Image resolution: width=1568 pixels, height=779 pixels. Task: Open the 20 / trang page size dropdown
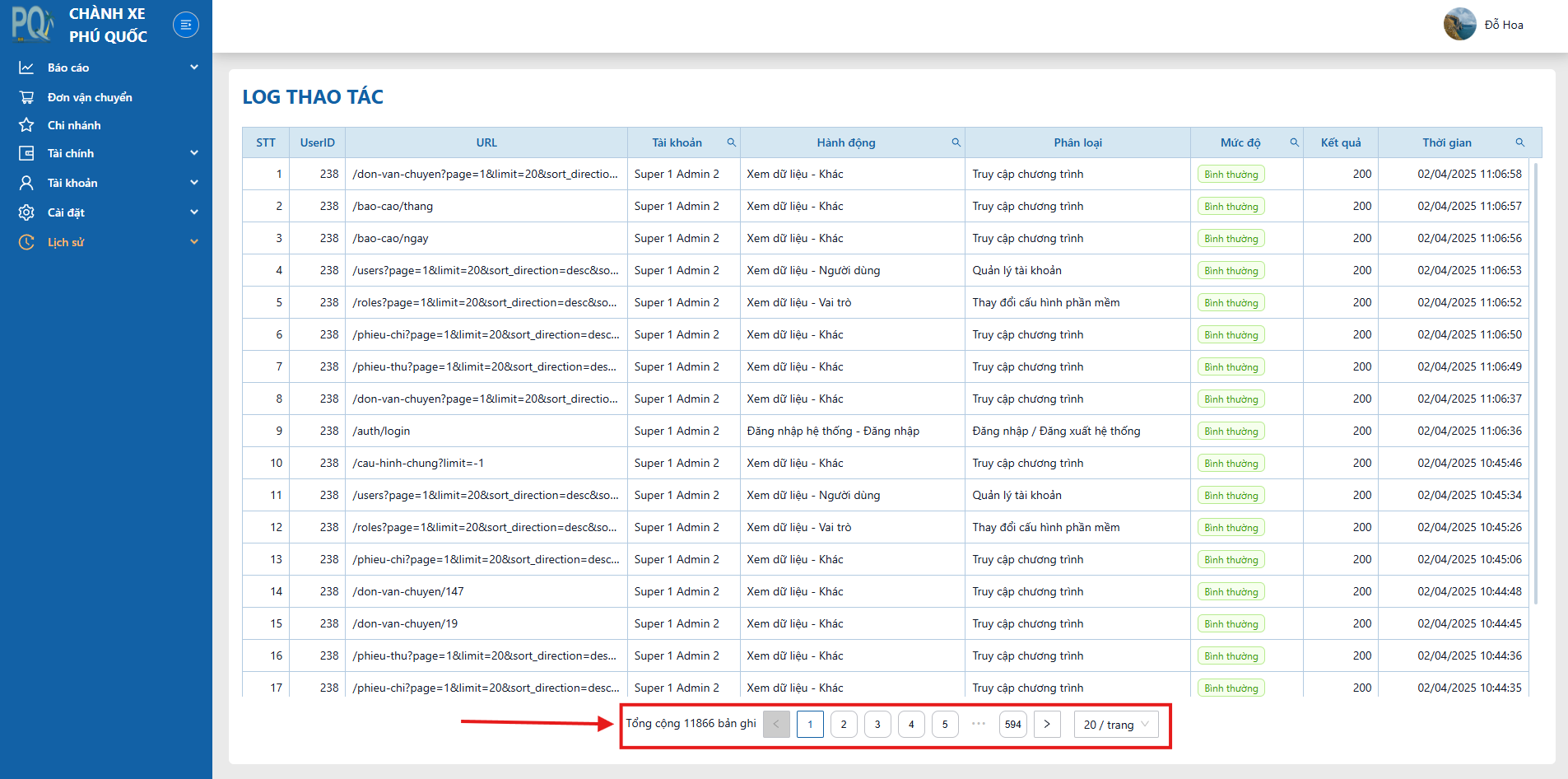(x=1116, y=725)
